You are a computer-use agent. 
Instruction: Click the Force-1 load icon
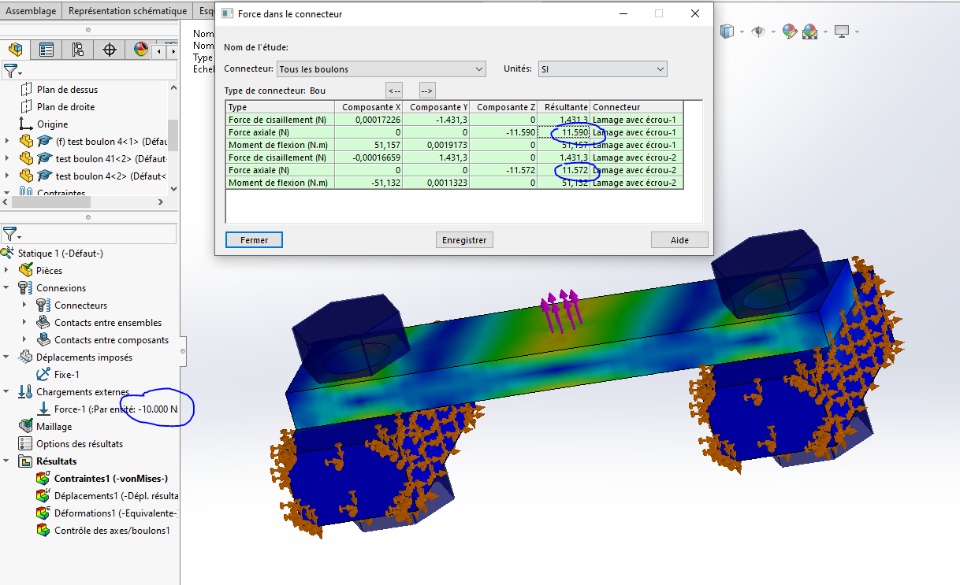tap(44, 409)
